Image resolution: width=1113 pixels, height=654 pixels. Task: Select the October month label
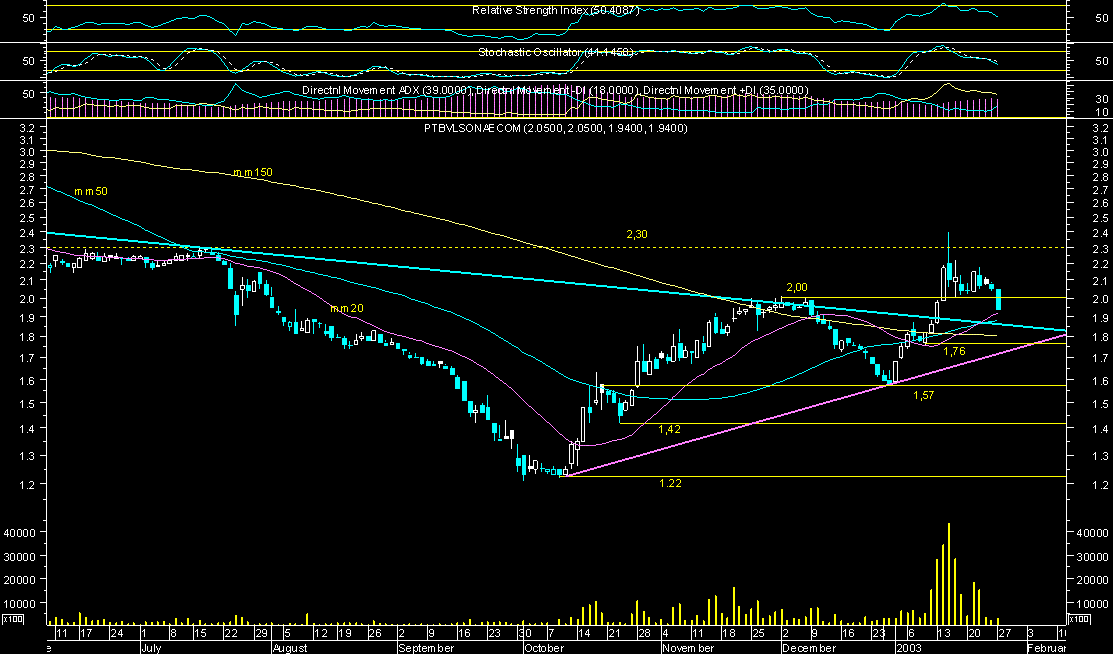(x=543, y=648)
